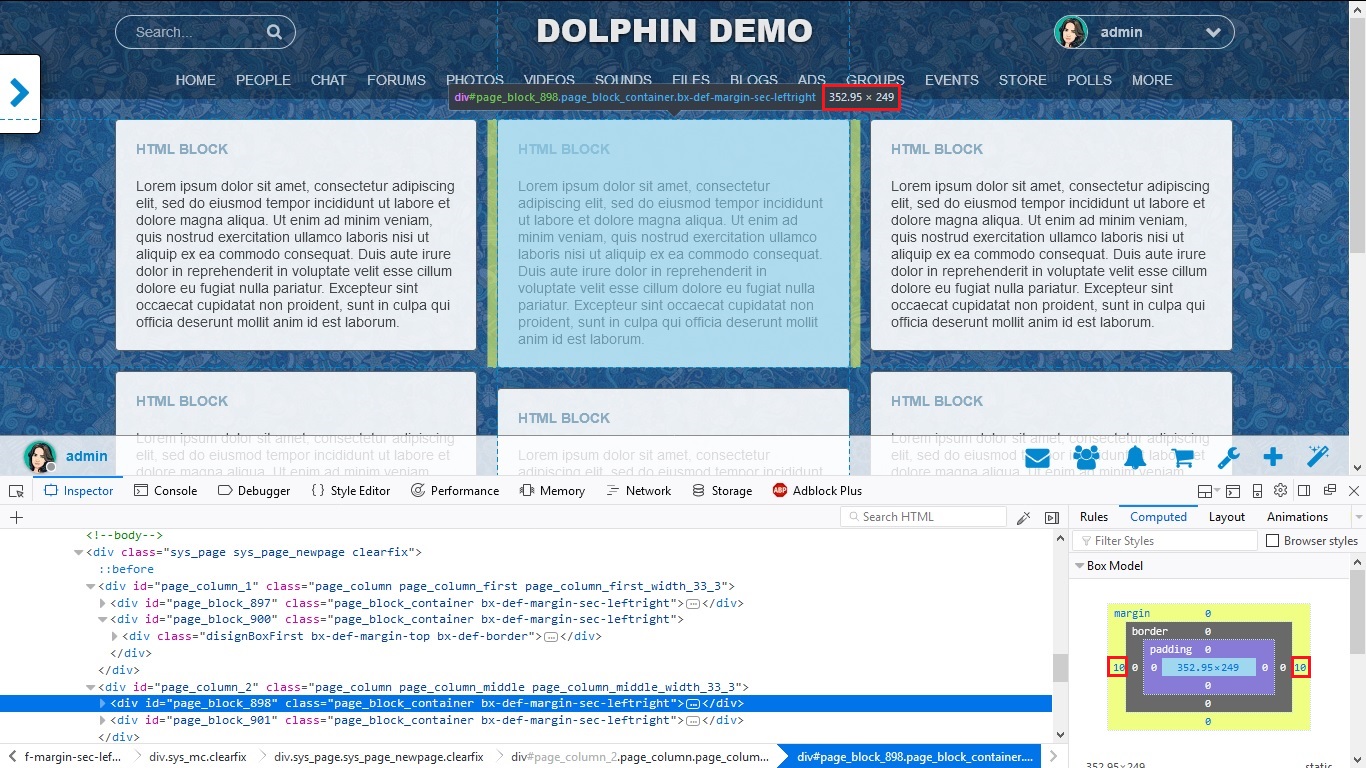Click the shopping cart icon
The height and width of the screenshot is (768, 1366).
[x=1183, y=458]
